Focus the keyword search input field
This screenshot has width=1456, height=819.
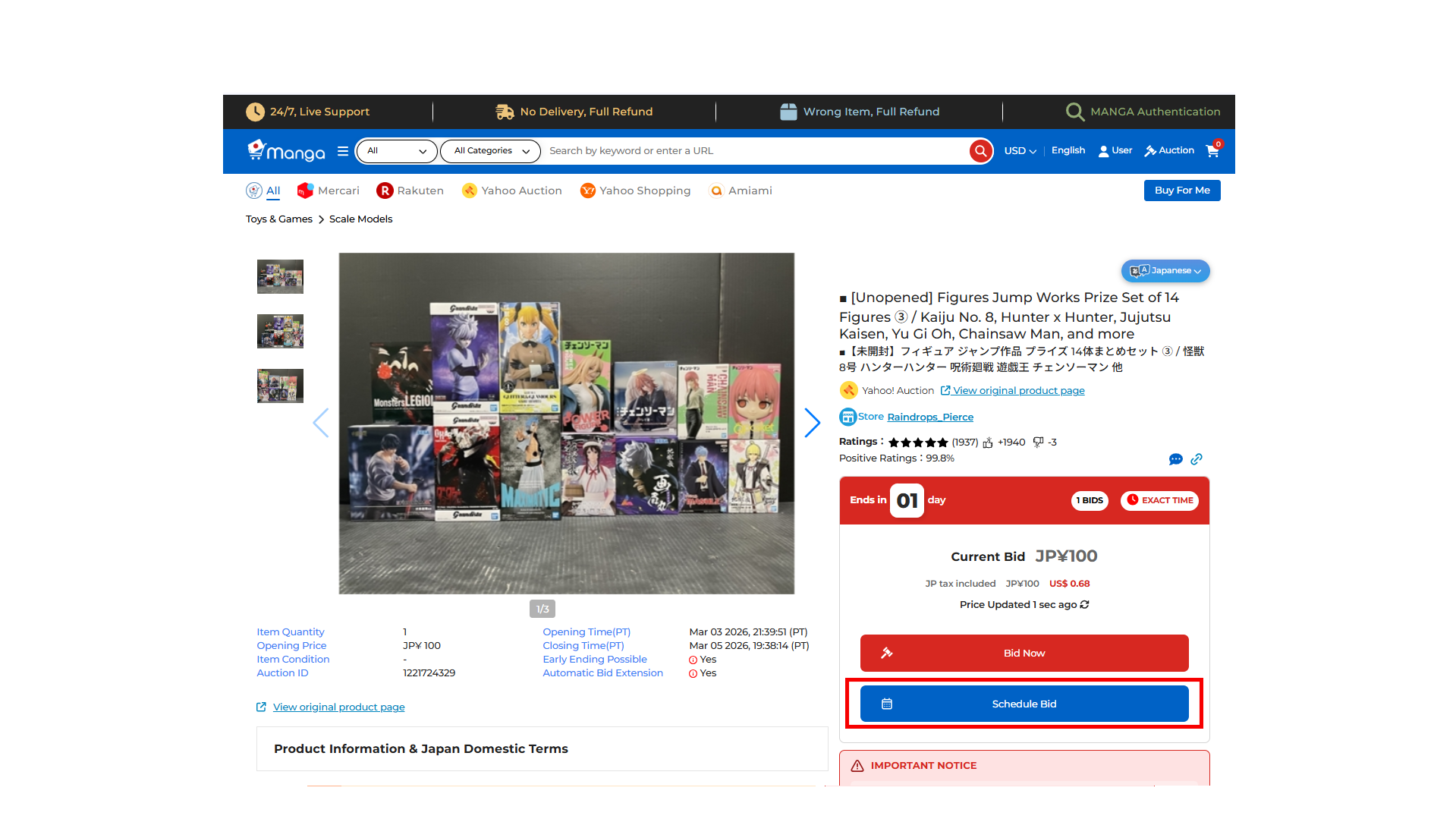tap(755, 151)
